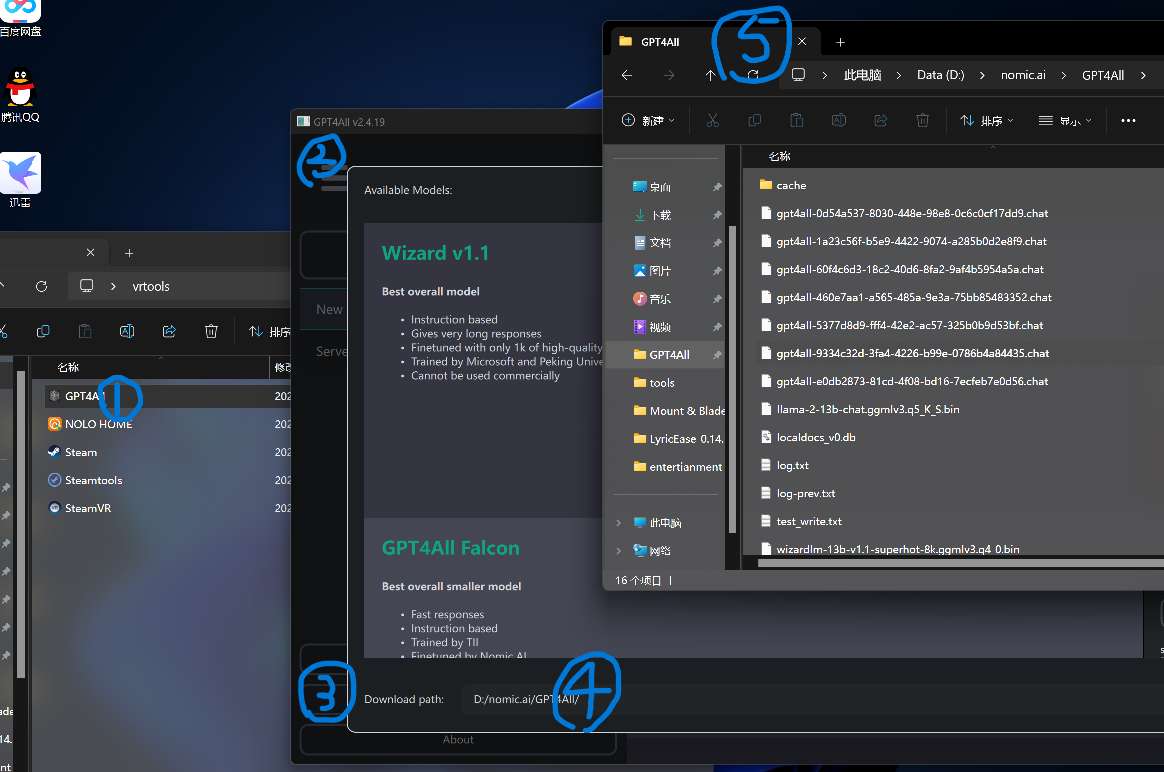This screenshot has height=772, width=1164.
Task: Select pinned GPT4All folder in navigation pane
Action: pos(666,355)
